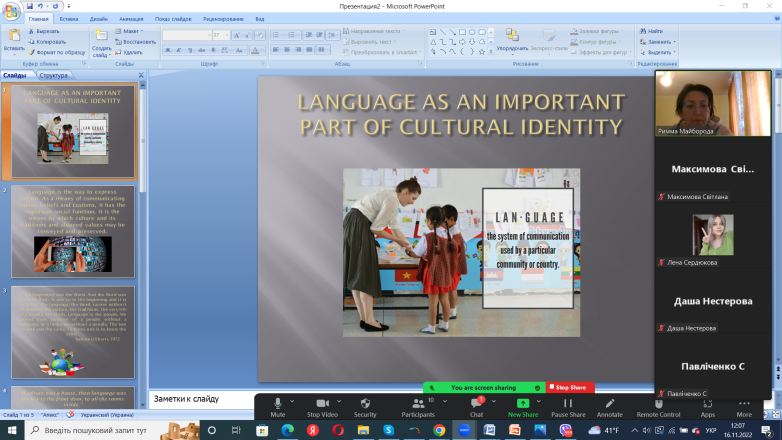This screenshot has width=782, height=440.
Task: Switch to the Структура (Outline) pane tab
Action: (54, 75)
